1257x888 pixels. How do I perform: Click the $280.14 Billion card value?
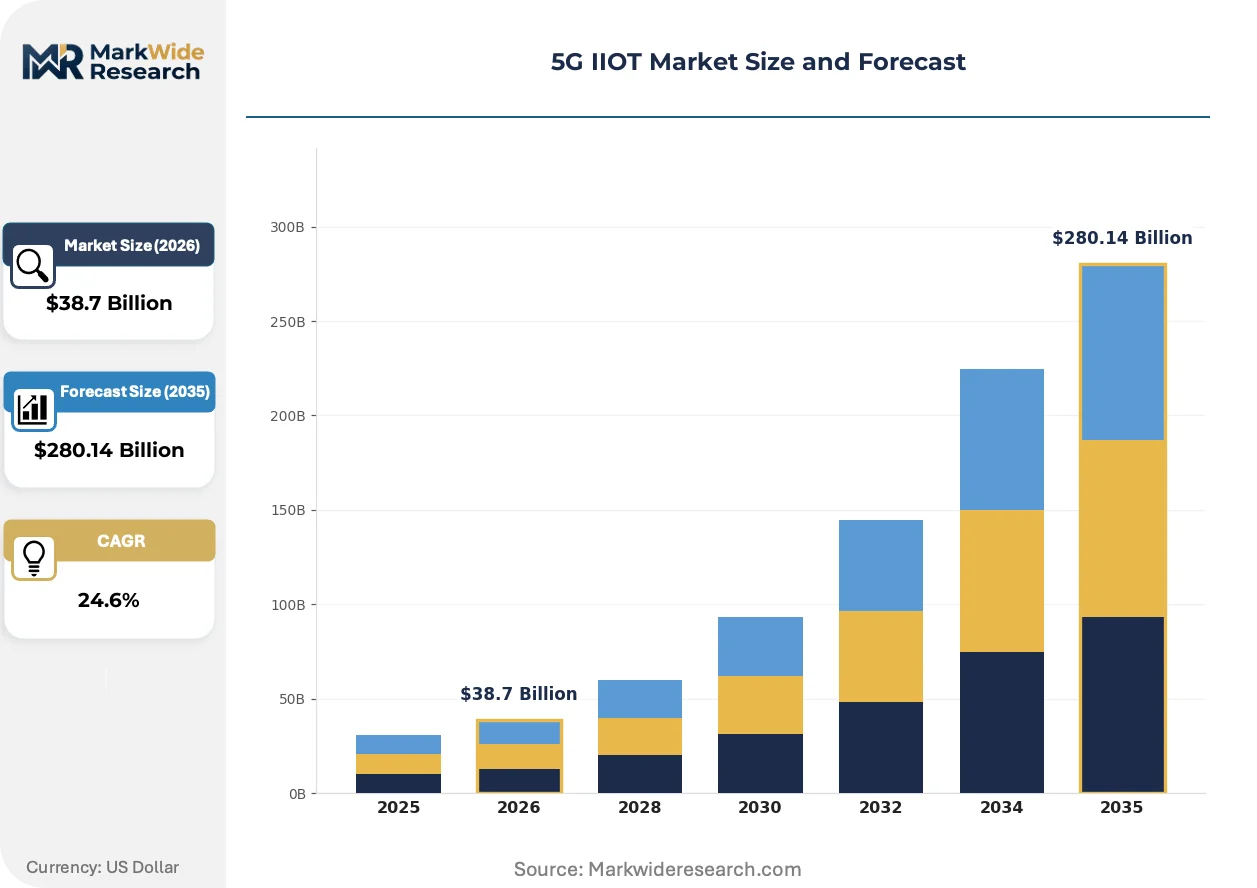click(x=109, y=450)
